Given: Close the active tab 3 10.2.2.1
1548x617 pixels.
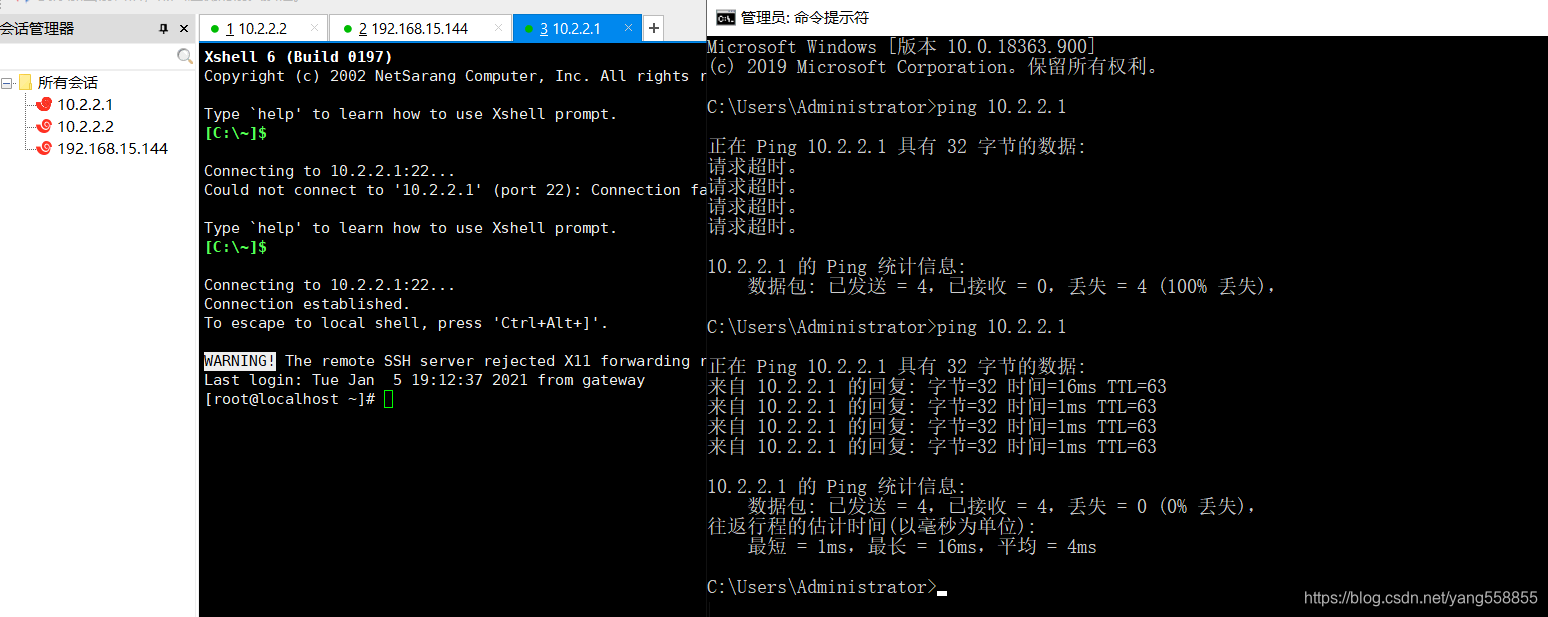Looking at the screenshot, I should tap(628, 28).
